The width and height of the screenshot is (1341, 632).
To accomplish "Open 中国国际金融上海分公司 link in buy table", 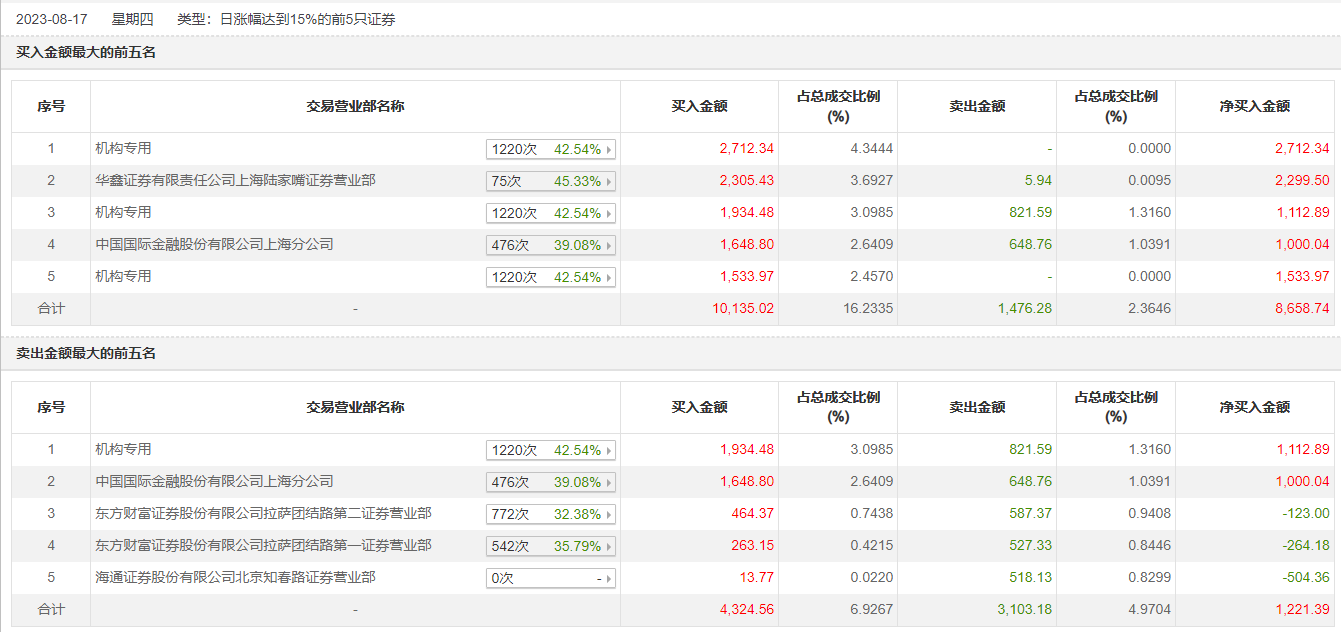I will tap(214, 245).
